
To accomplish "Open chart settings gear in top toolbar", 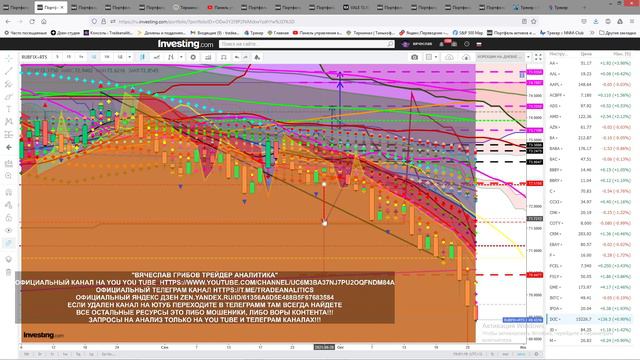I will pos(193,57).
